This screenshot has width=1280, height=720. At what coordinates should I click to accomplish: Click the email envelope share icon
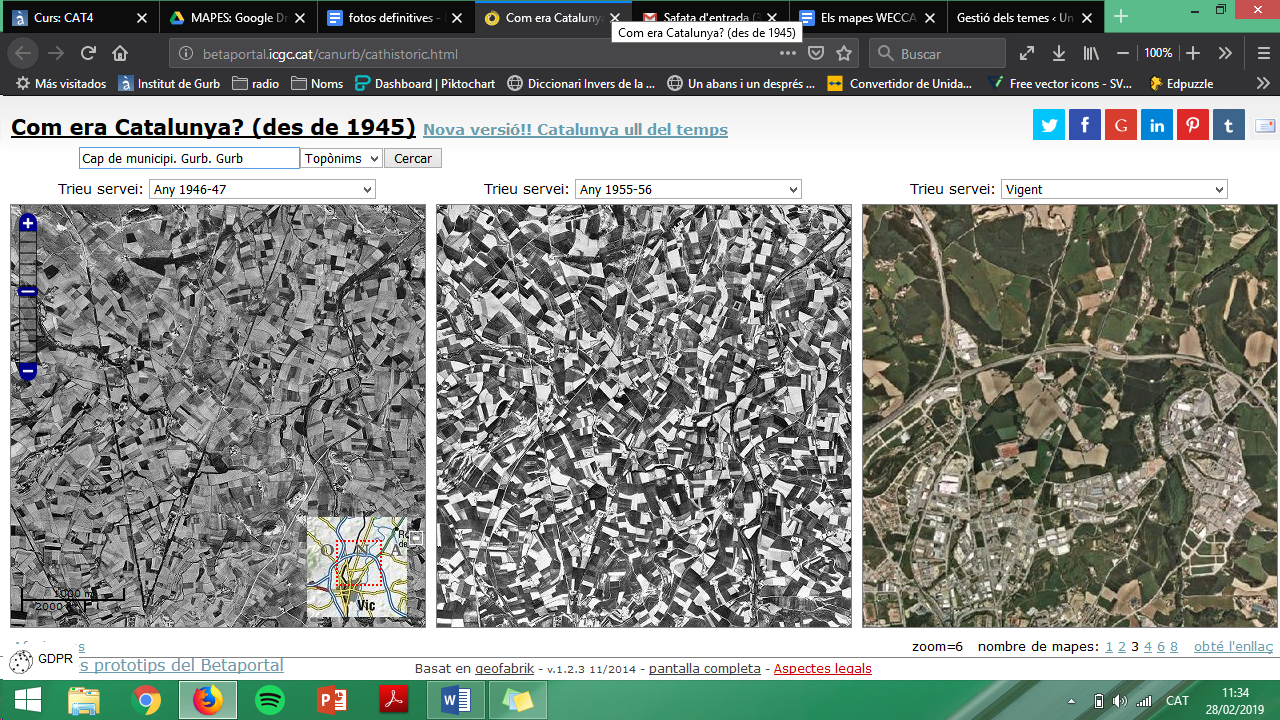pyautogui.click(x=1265, y=125)
